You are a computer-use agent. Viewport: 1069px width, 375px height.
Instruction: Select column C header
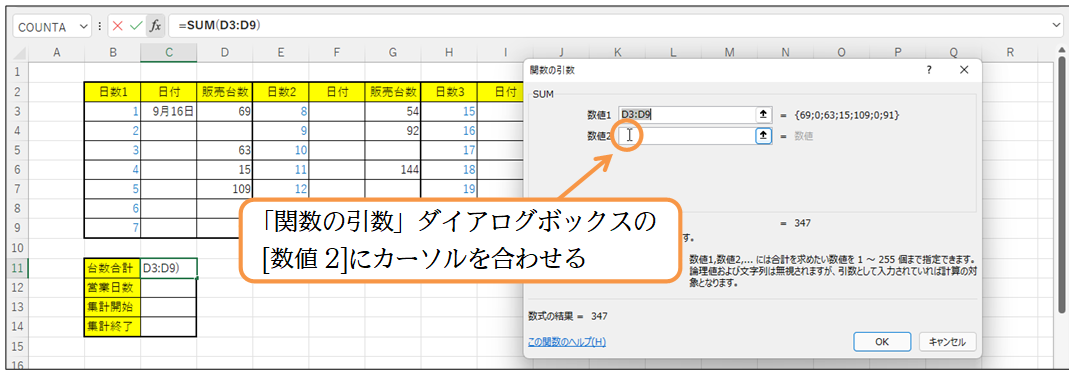click(168, 52)
